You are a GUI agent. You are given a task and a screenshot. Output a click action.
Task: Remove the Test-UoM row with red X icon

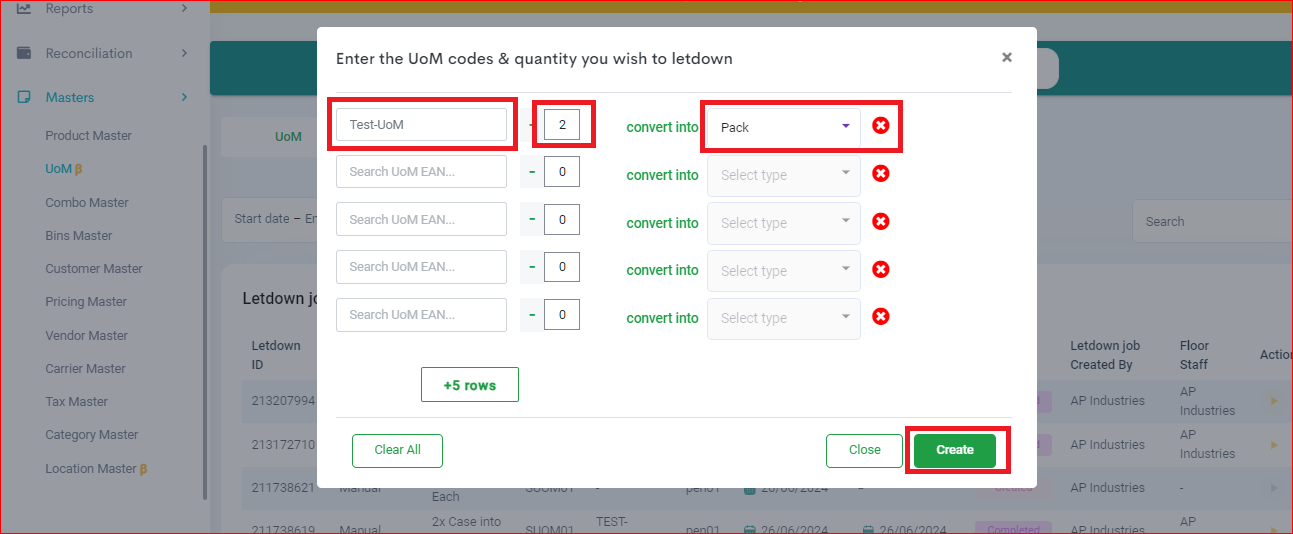click(x=880, y=126)
